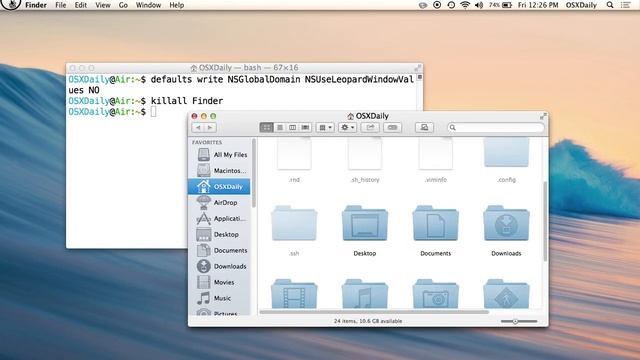The image size is (640, 360).
Task: Enter full screen in Finder window
Action: [543, 117]
